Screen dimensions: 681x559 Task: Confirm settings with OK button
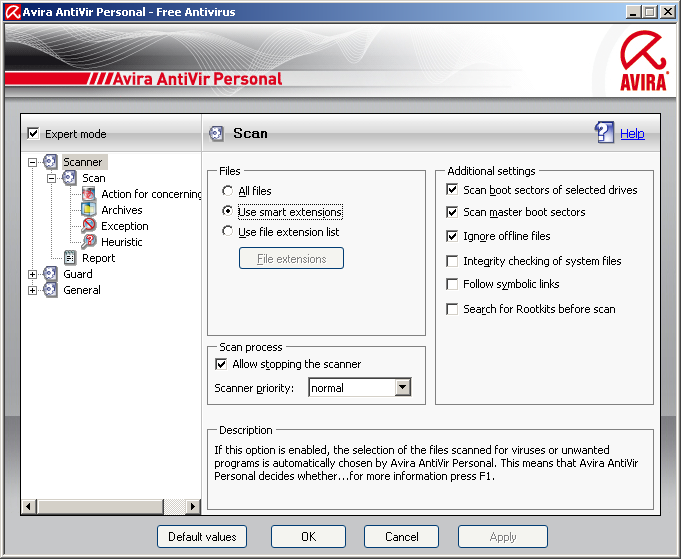click(308, 537)
